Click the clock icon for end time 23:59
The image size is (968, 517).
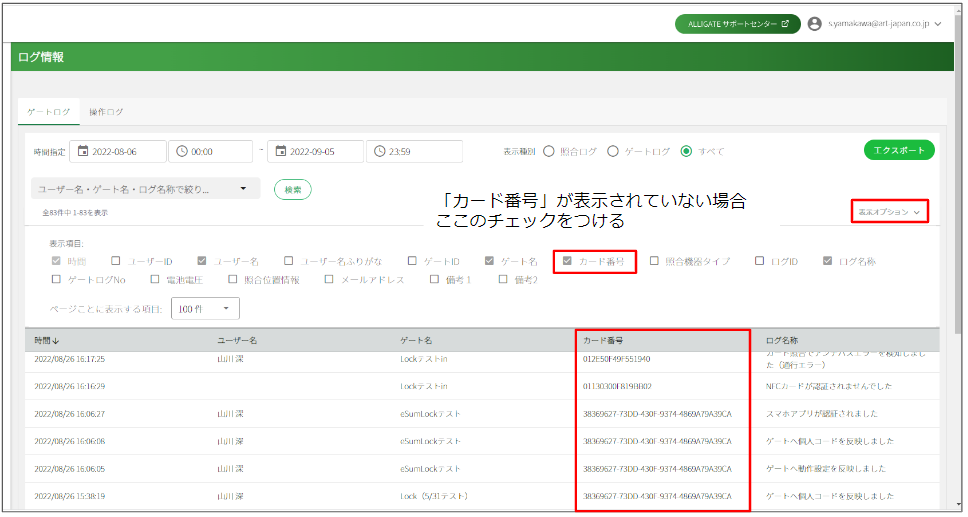coord(379,151)
